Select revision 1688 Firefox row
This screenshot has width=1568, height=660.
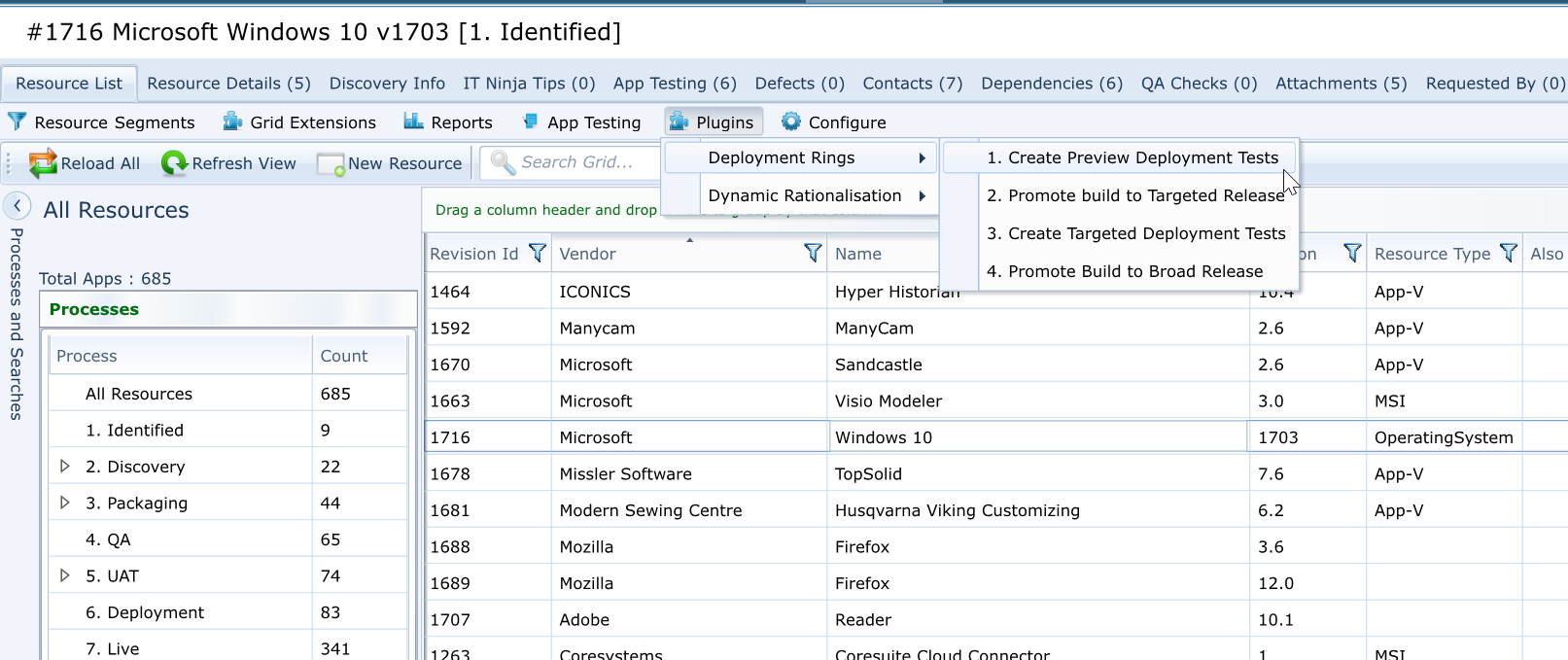point(996,546)
